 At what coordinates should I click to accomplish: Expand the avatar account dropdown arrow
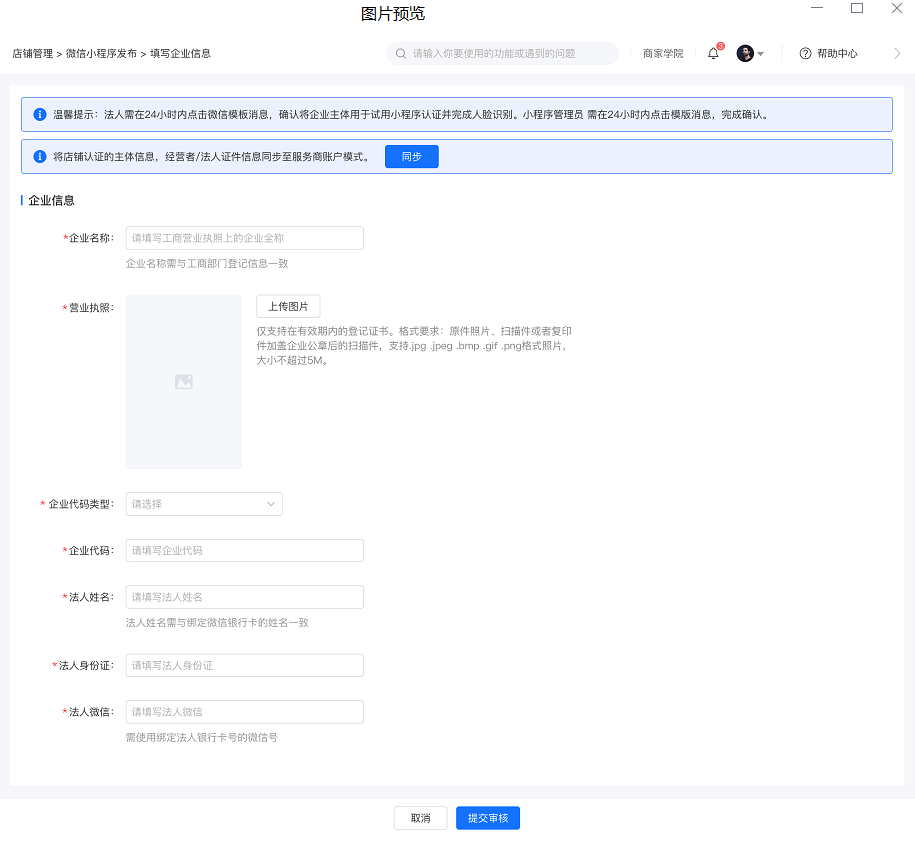[760, 54]
